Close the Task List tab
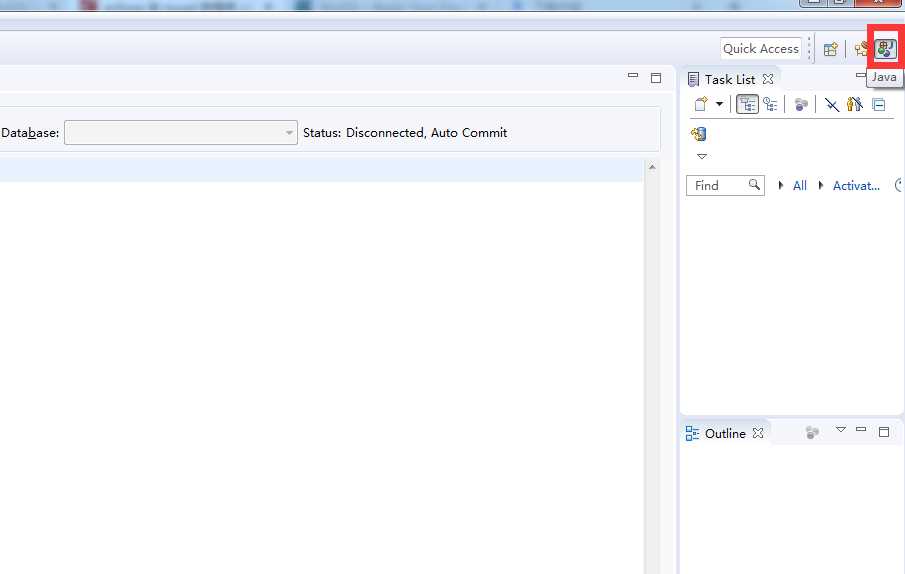This screenshot has width=905, height=574. point(768,78)
